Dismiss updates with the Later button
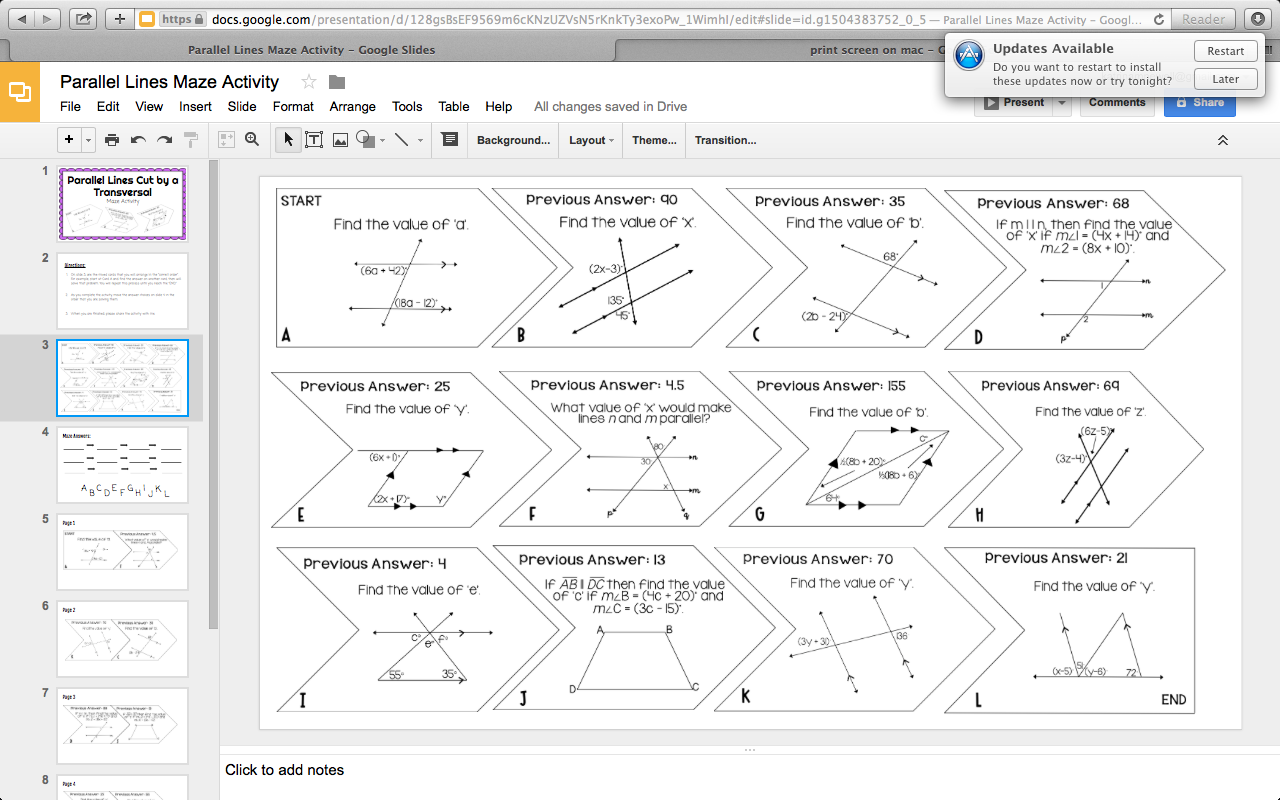The width and height of the screenshot is (1280, 800). [x=1225, y=78]
